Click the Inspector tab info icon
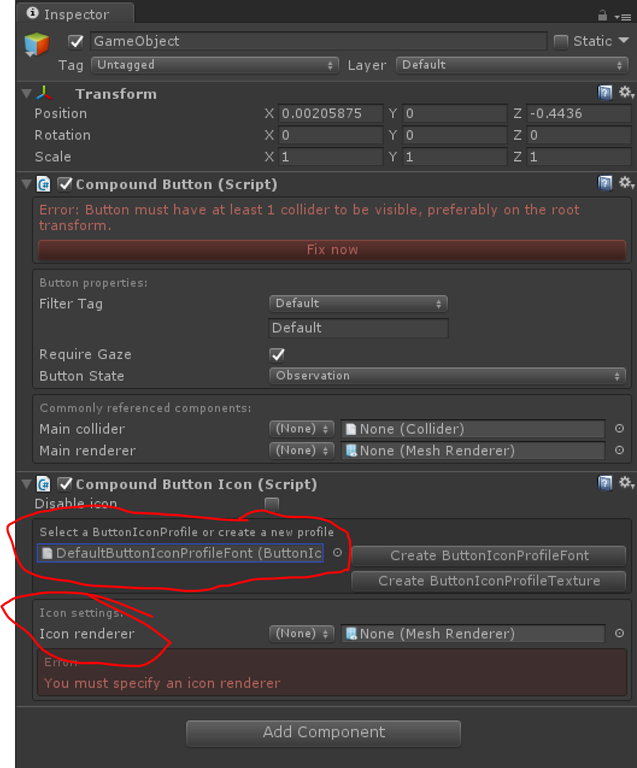The height and width of the screenshot is (768, 637). [33, 13]
